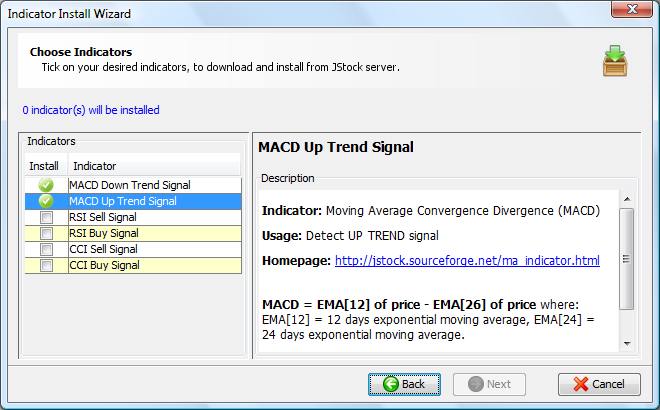Select the CCI Buy Signal row text

104,265
